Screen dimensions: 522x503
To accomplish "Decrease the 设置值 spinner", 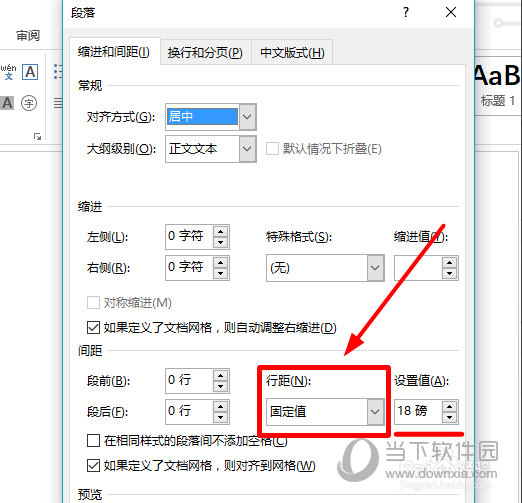I will click(450, 417).
